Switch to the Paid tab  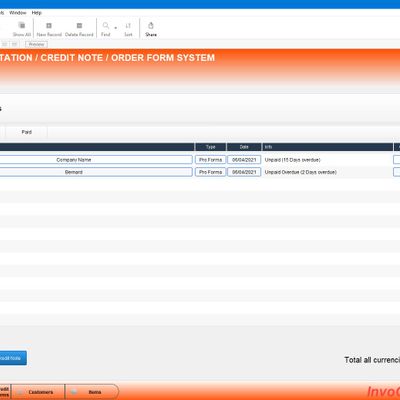(27, 132)
